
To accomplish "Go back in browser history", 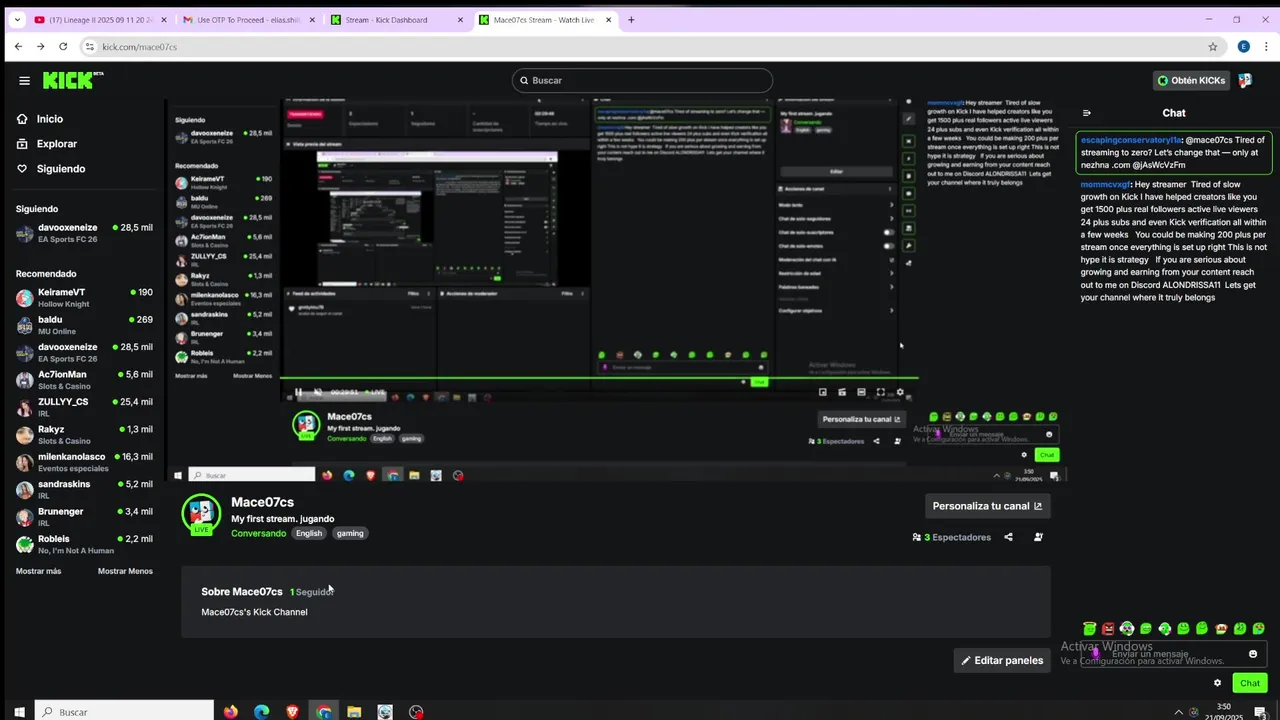I will tap(18, 47).
